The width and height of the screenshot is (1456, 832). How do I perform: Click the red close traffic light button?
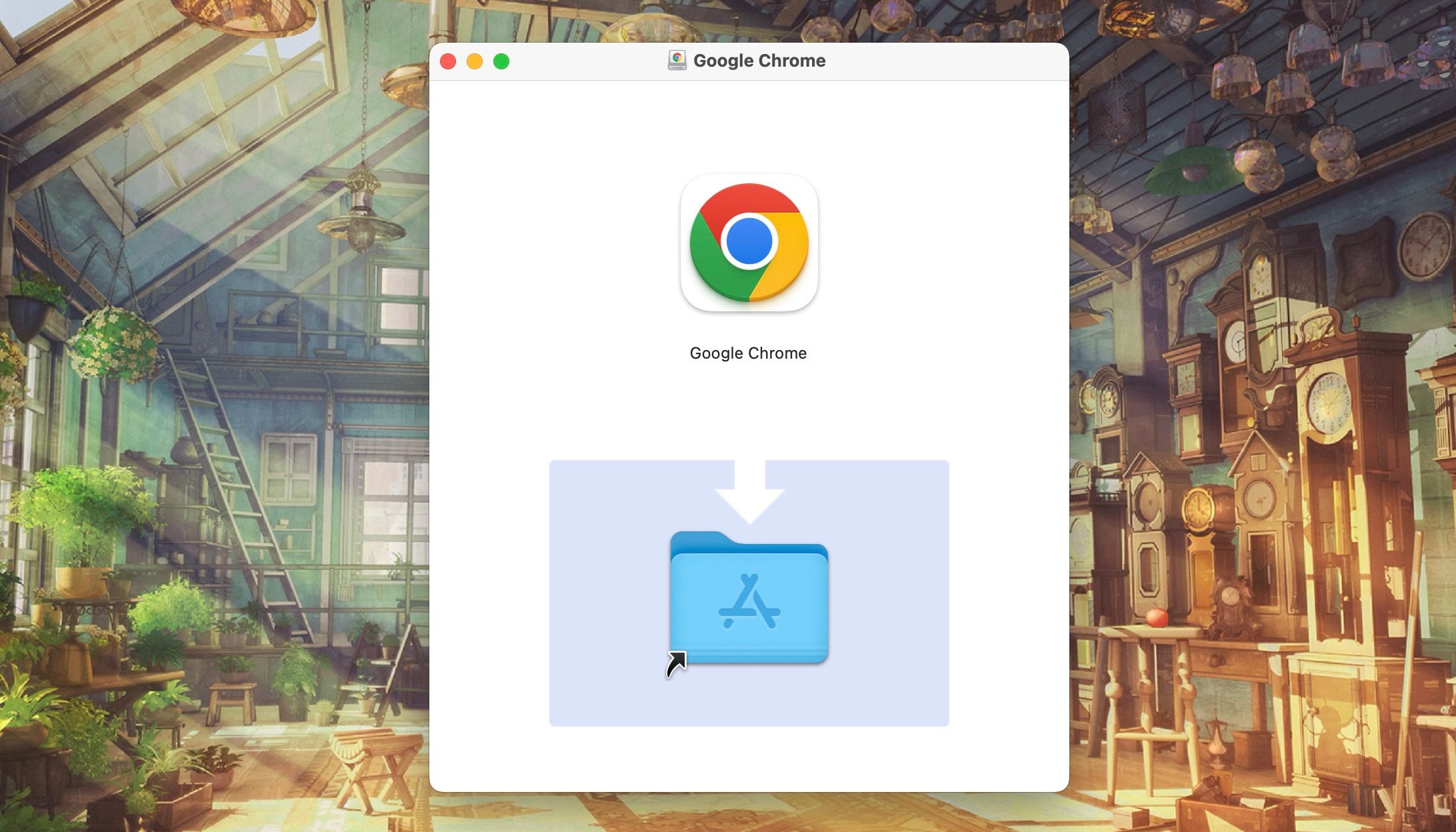click(449, 60)
